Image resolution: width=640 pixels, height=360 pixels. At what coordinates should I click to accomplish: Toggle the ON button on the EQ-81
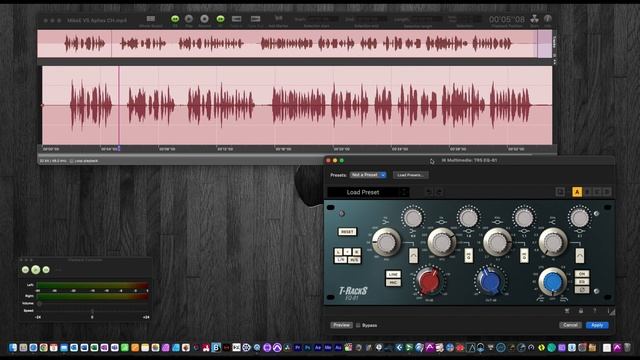(582, 274)
